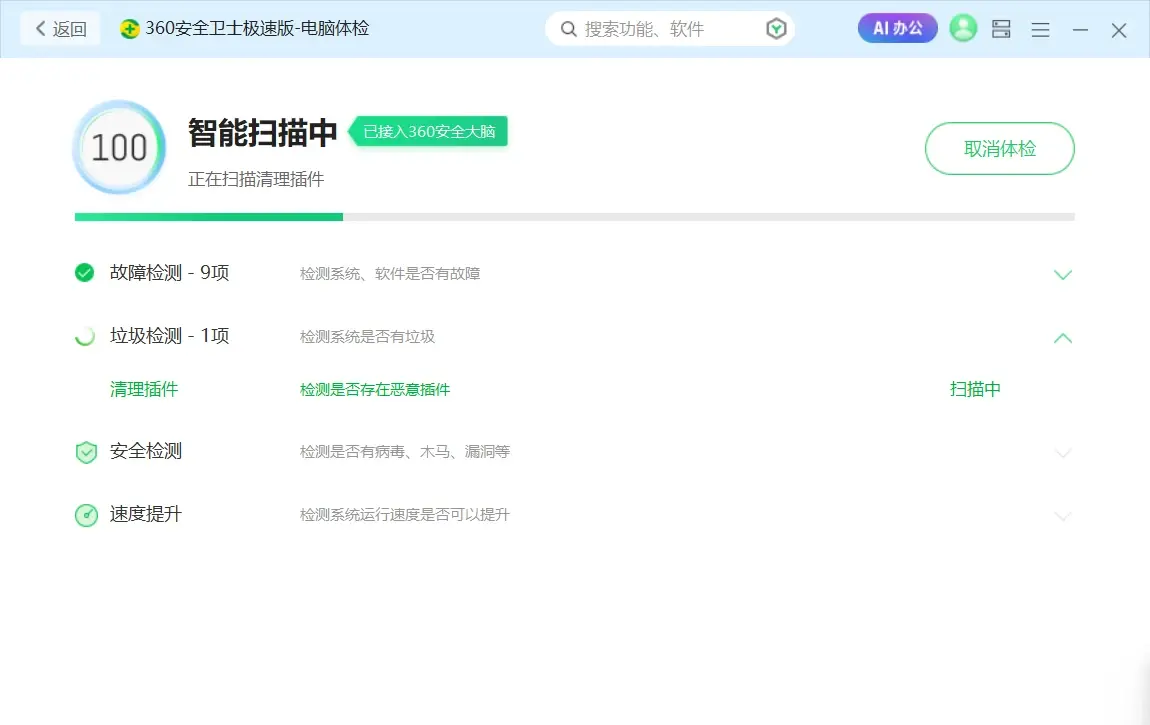Click 检测系统、软件是否有故障 description

click(x=390, y=273)
